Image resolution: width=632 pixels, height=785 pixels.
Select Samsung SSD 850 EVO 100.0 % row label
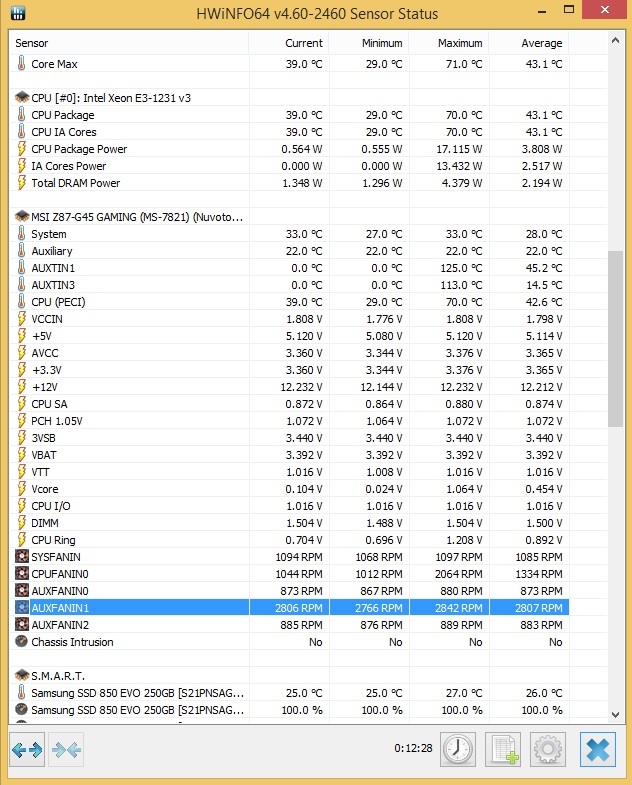pos(137,710)
